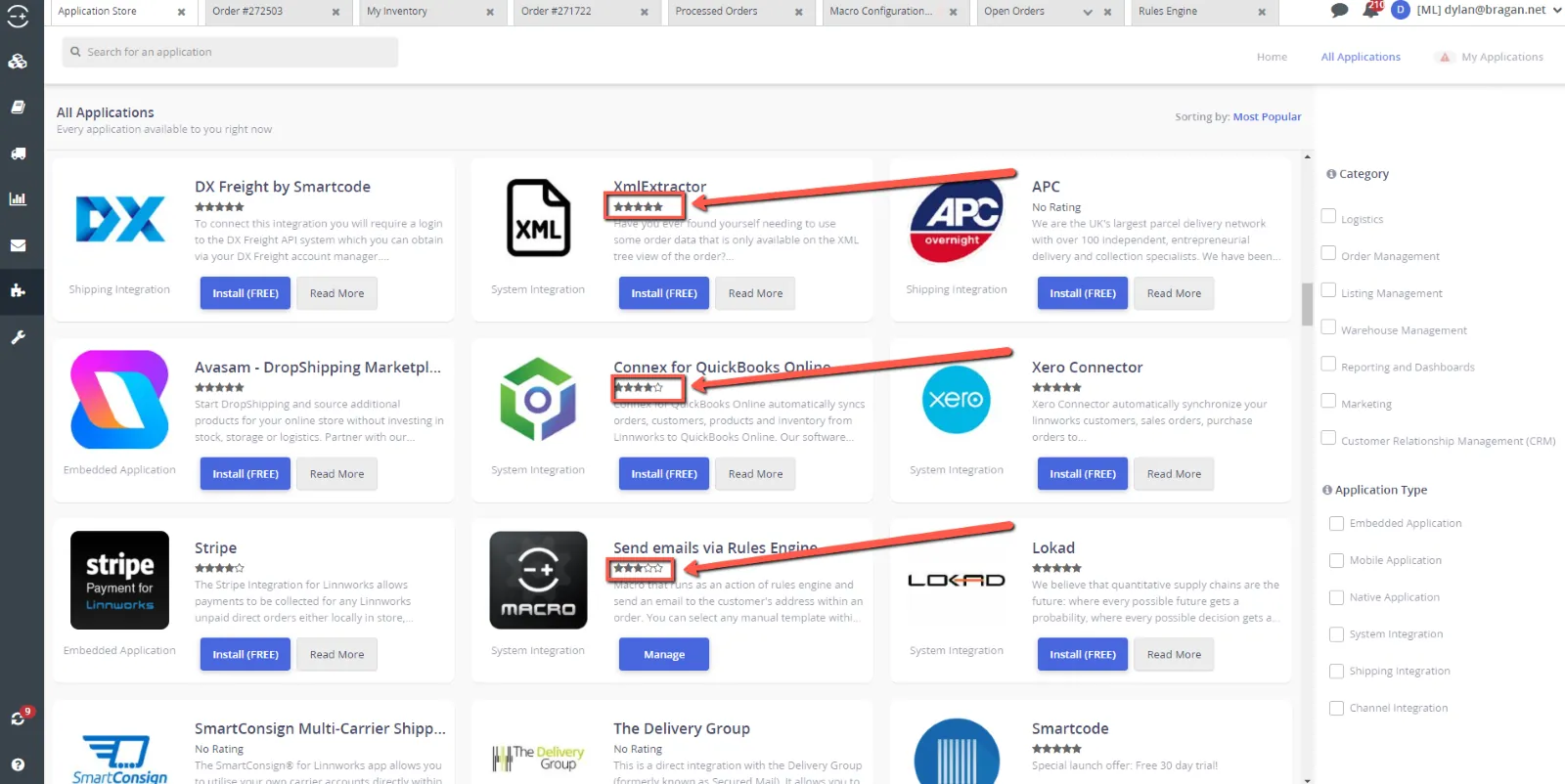Install the Xero Connector app
Viewport: 1565px width, 784px height.
[1083, 474]
